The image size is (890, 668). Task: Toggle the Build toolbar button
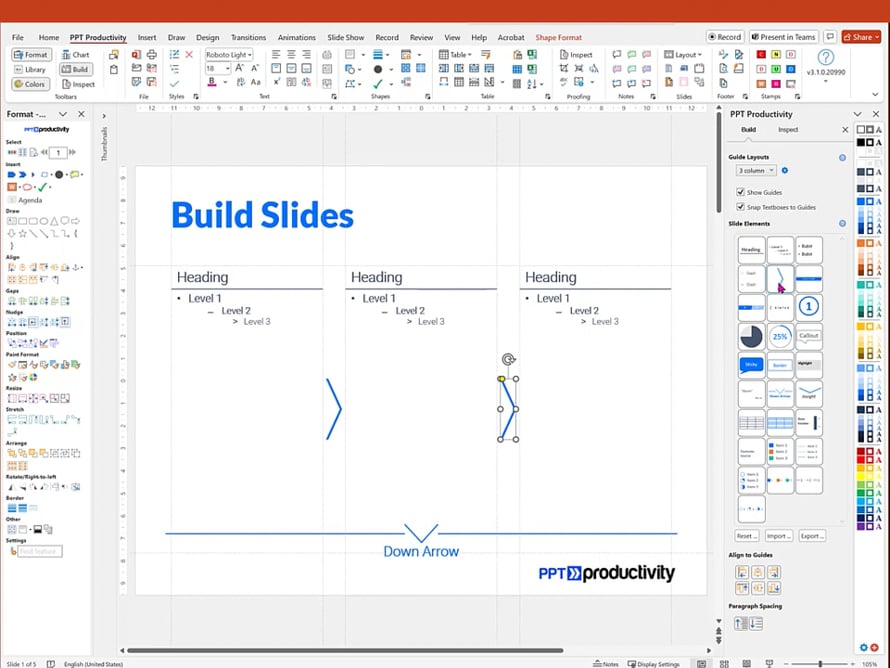[76, 69]
